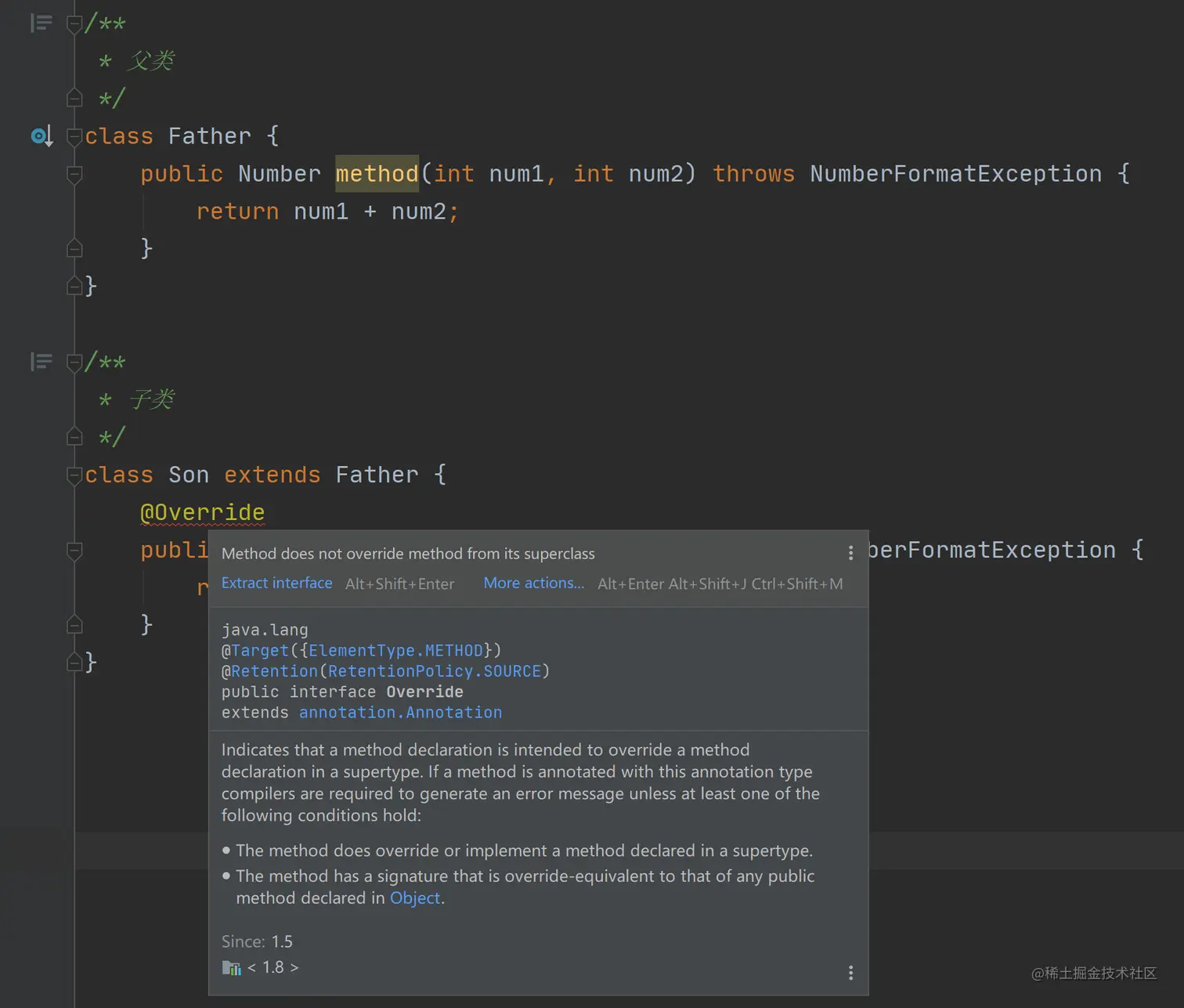1184x1008 pixels.
Task: Click the 父类 comment text
Action: click(150, 61)
